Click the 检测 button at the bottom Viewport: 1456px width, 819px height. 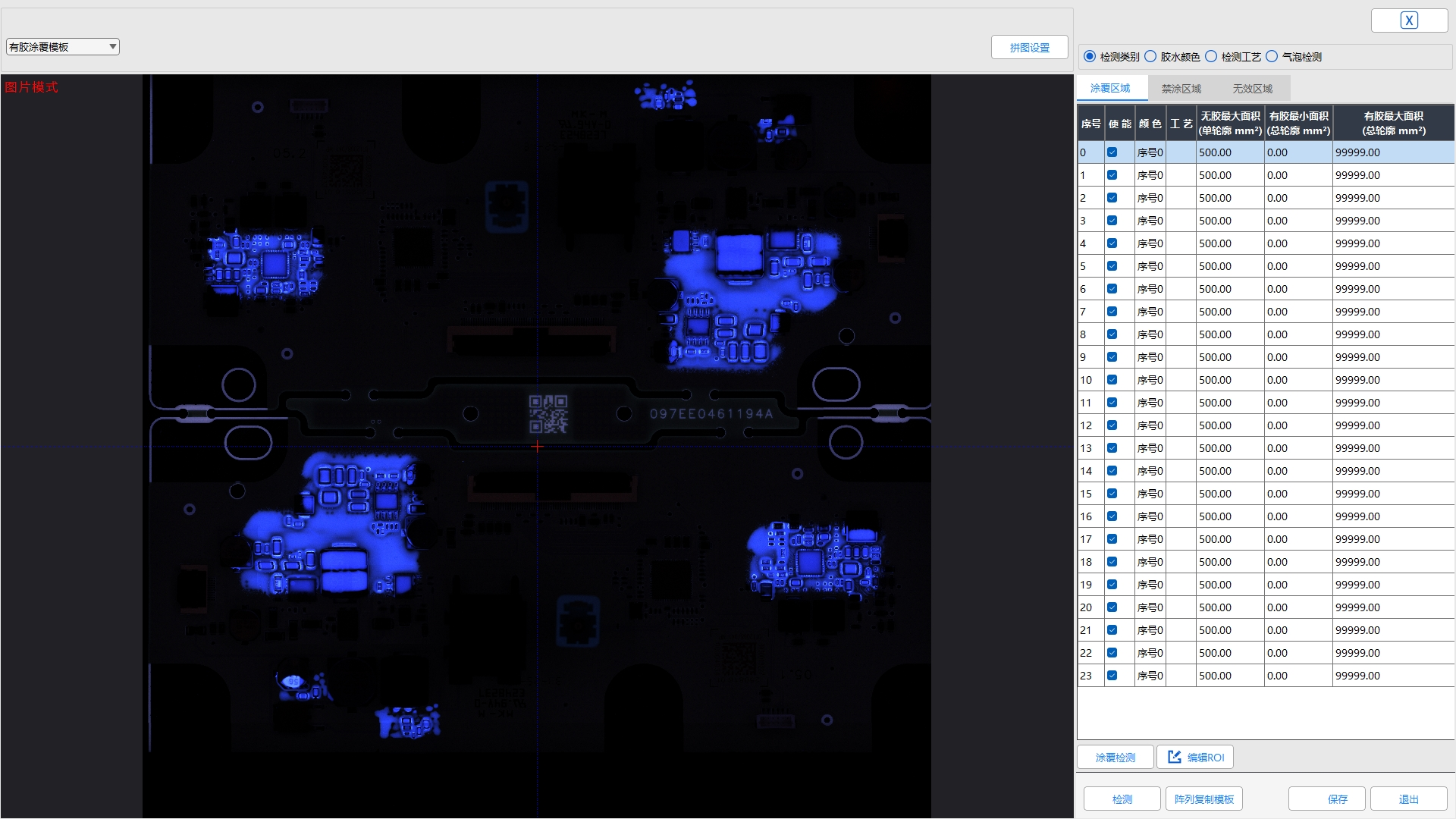click(x=1122, y=799)
